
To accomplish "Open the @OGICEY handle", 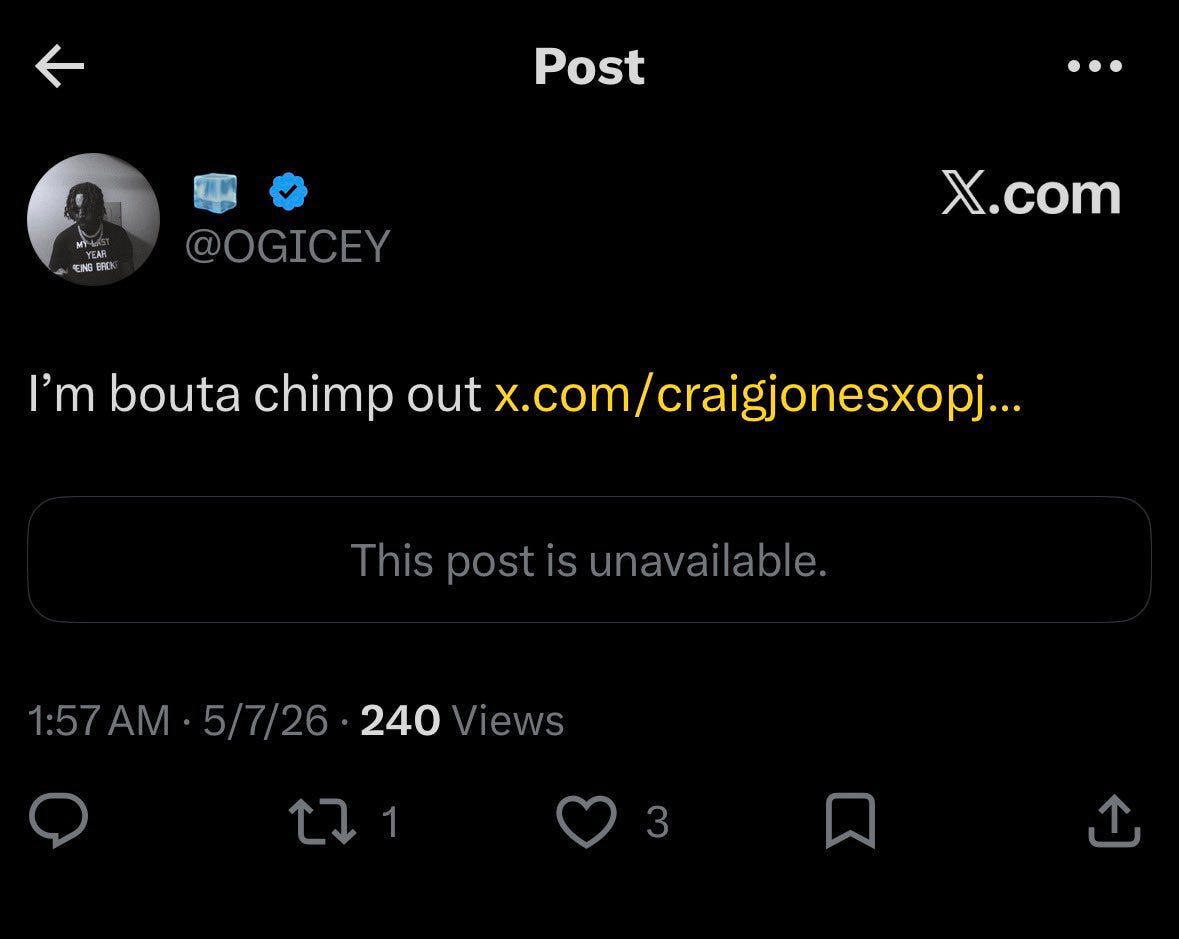I will (288, 246).
